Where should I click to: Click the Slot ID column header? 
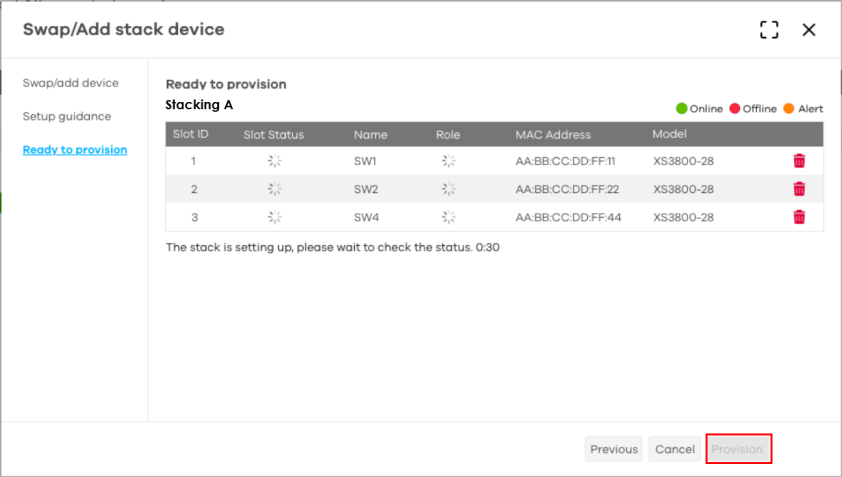point(193,135)
